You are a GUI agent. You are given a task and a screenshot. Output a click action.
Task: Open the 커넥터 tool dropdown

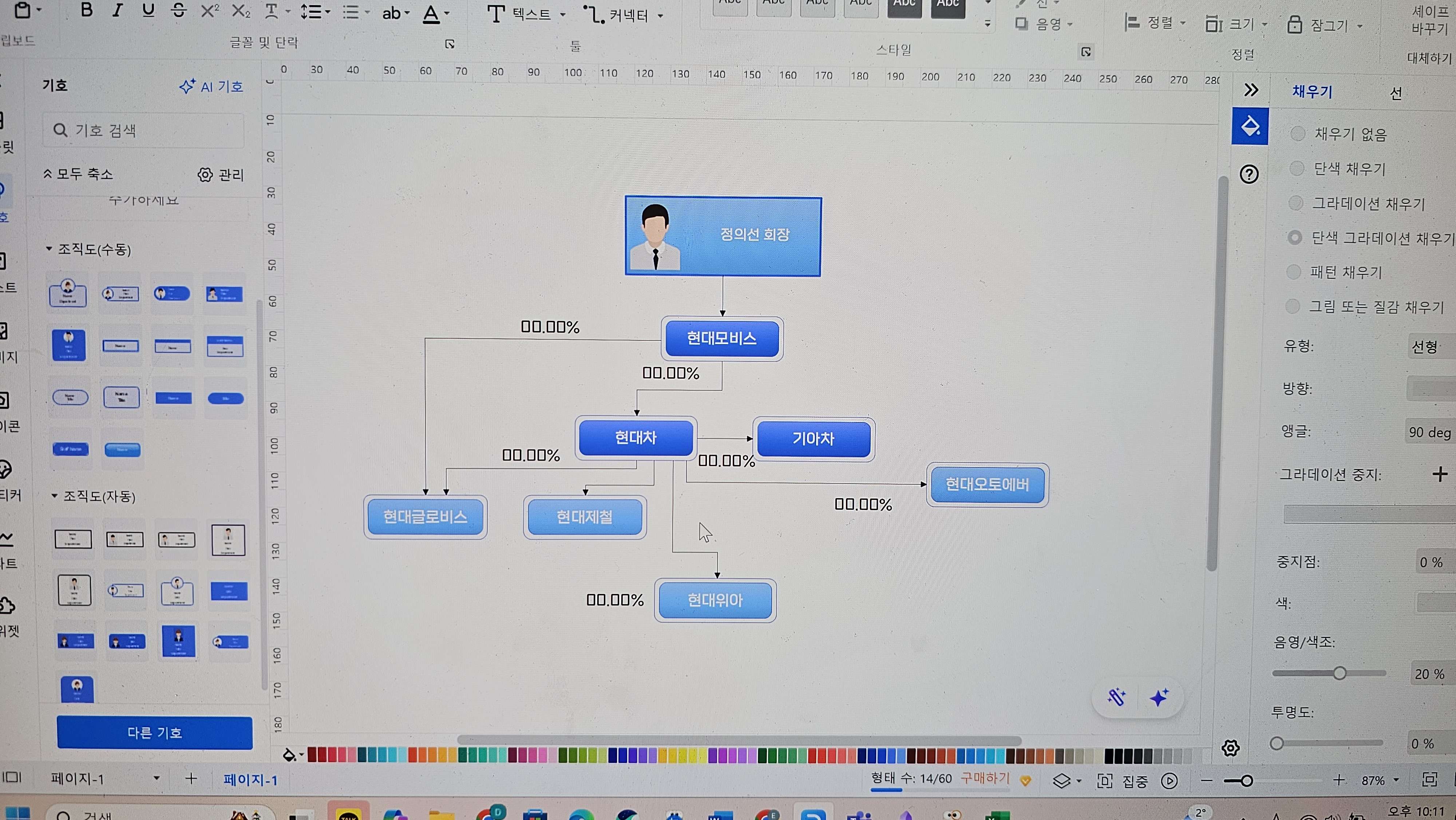coord(660,16)
